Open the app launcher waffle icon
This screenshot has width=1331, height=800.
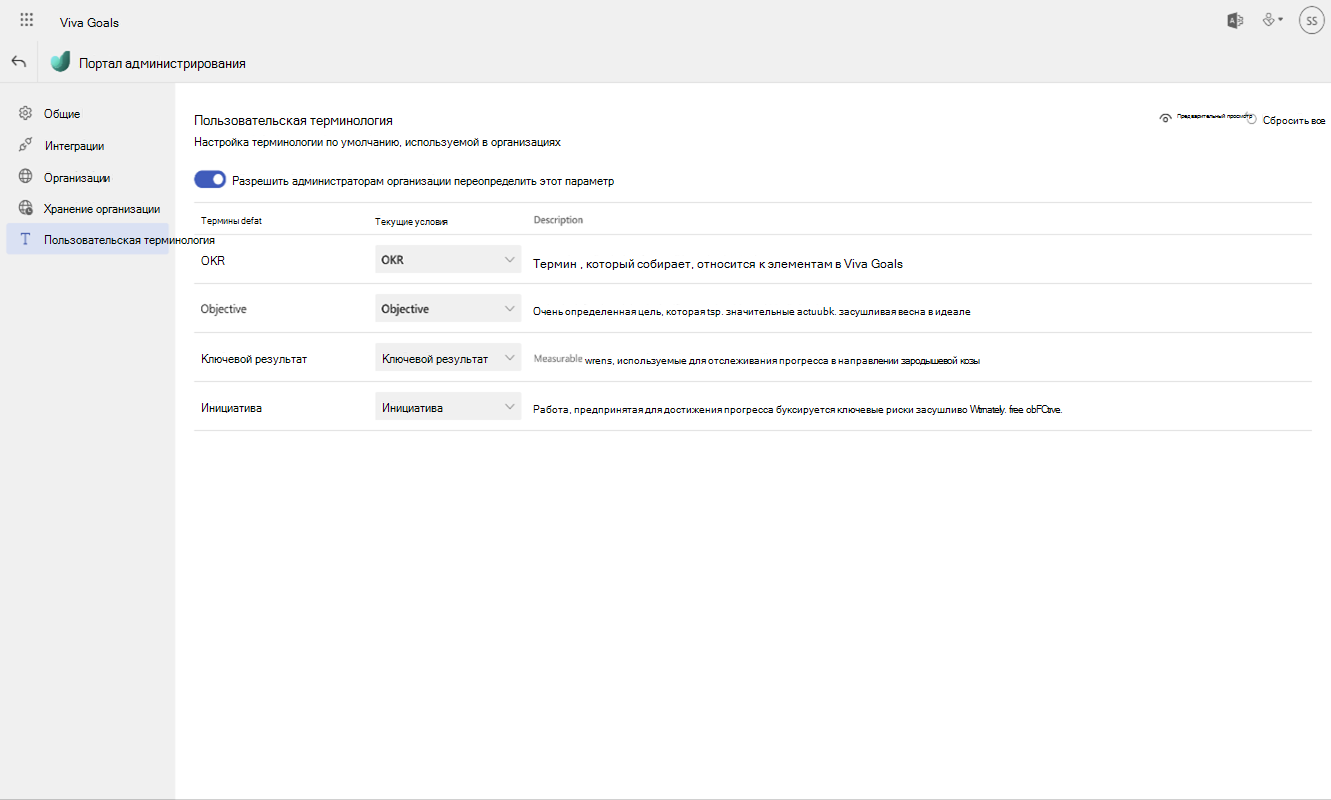27,20
